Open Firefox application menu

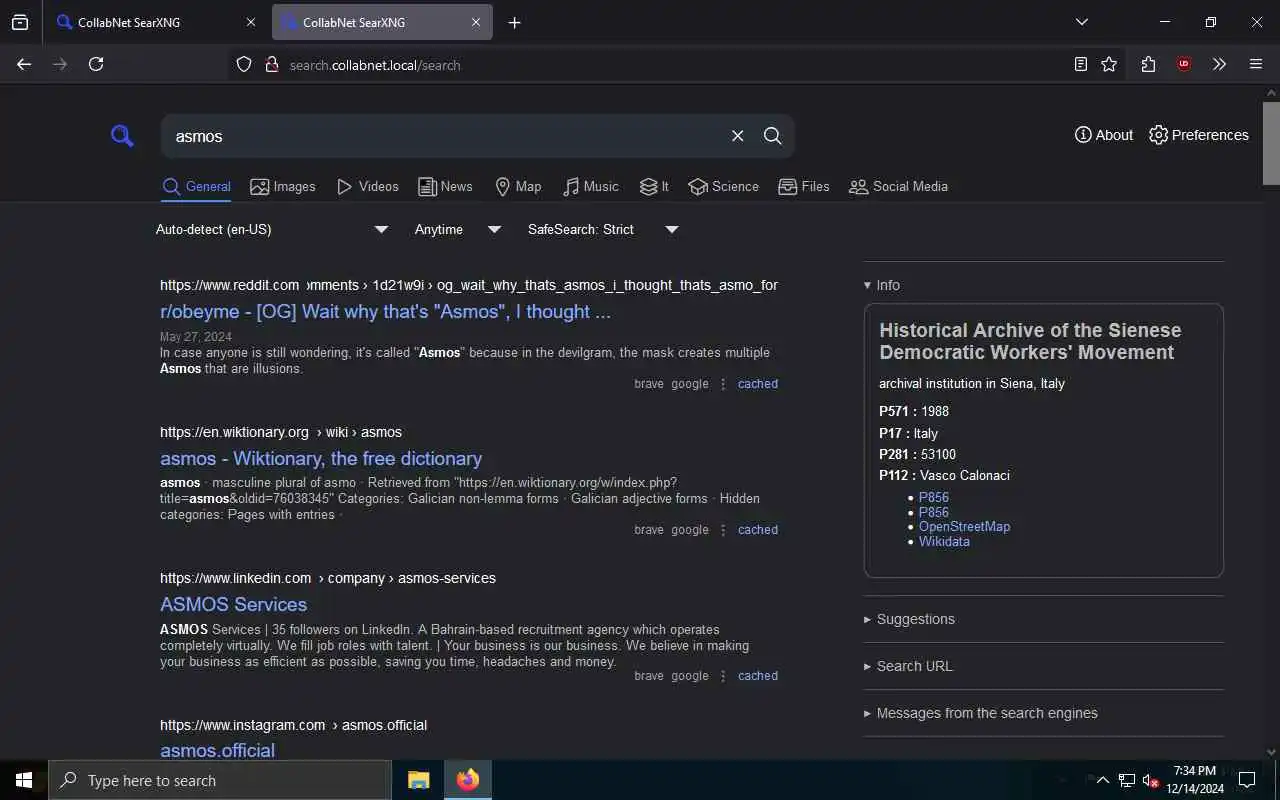point(1256,64)
